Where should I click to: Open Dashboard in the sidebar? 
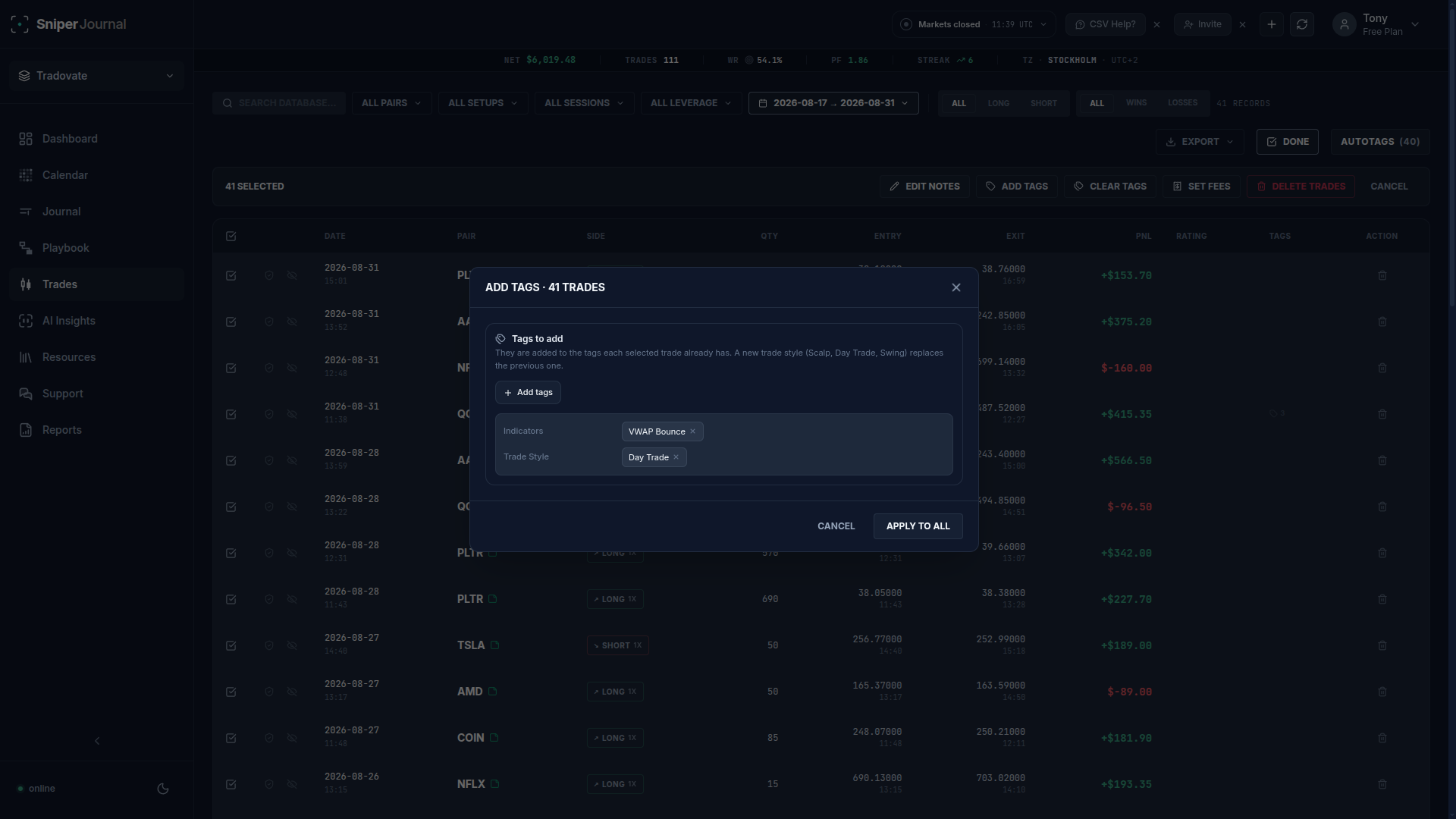(96, 139)
